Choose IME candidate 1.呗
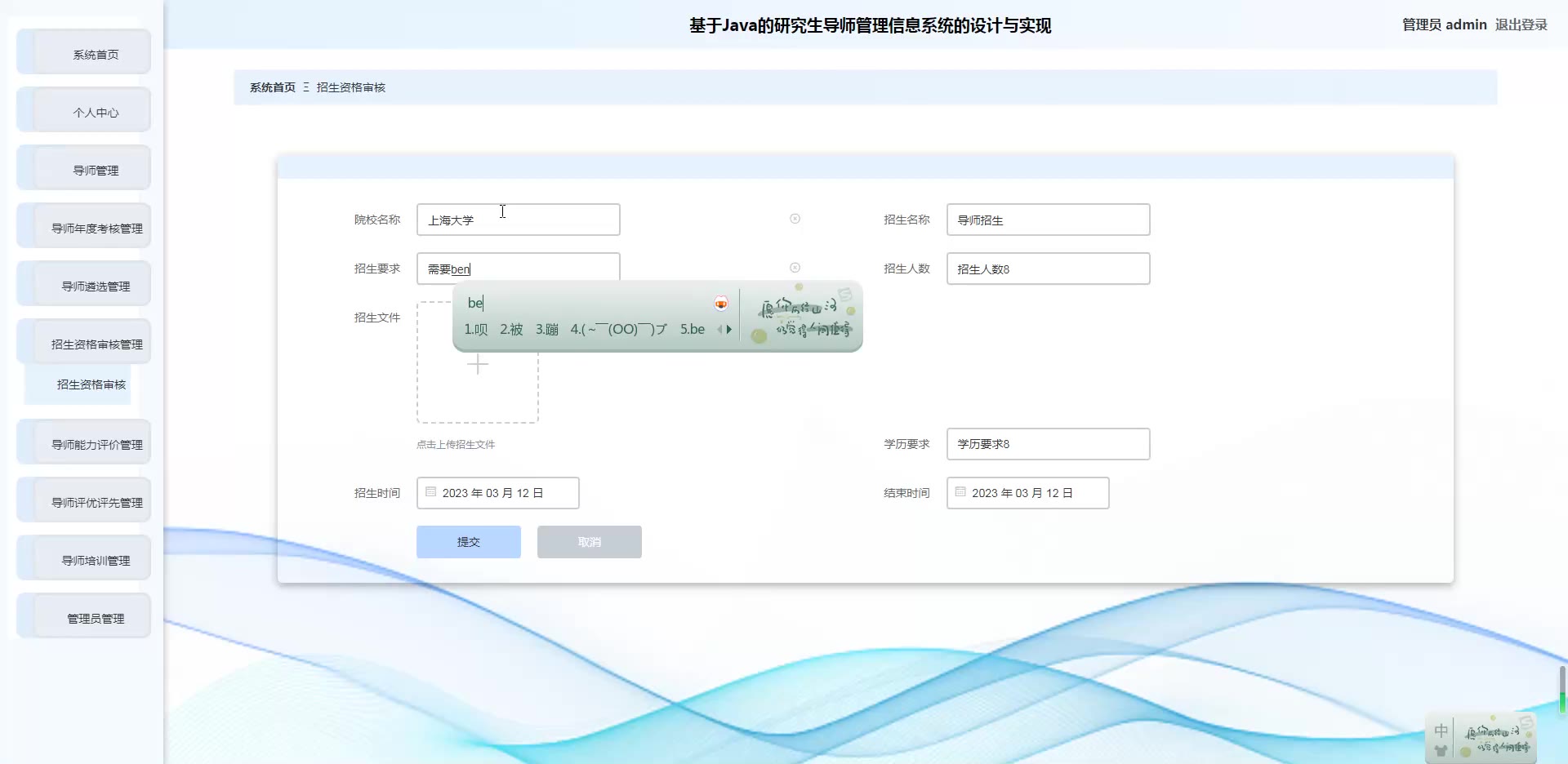 475,330
